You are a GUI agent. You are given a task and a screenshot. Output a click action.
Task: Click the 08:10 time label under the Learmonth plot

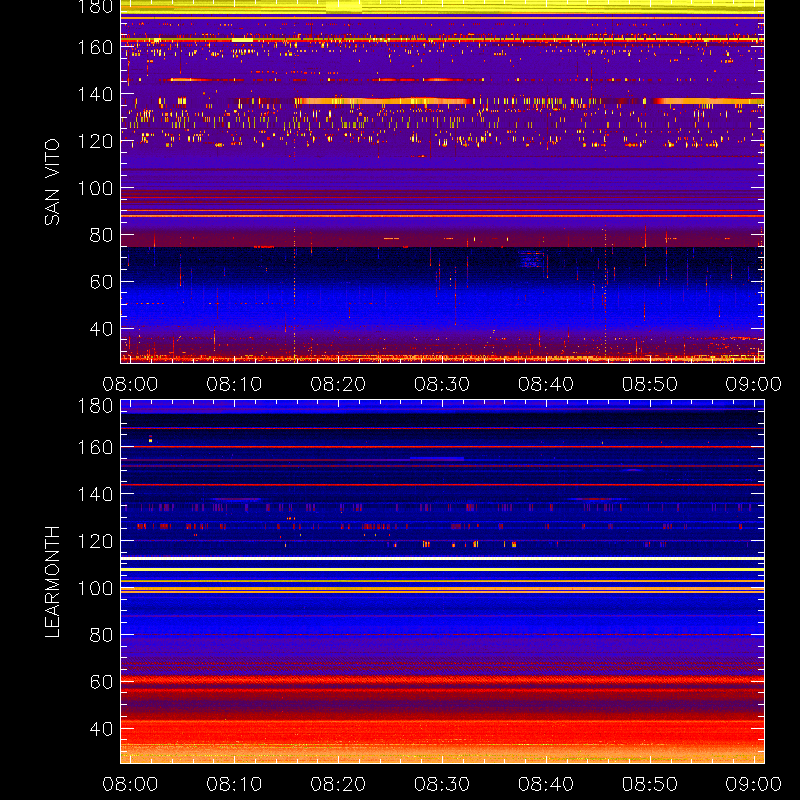pos(234,784)
